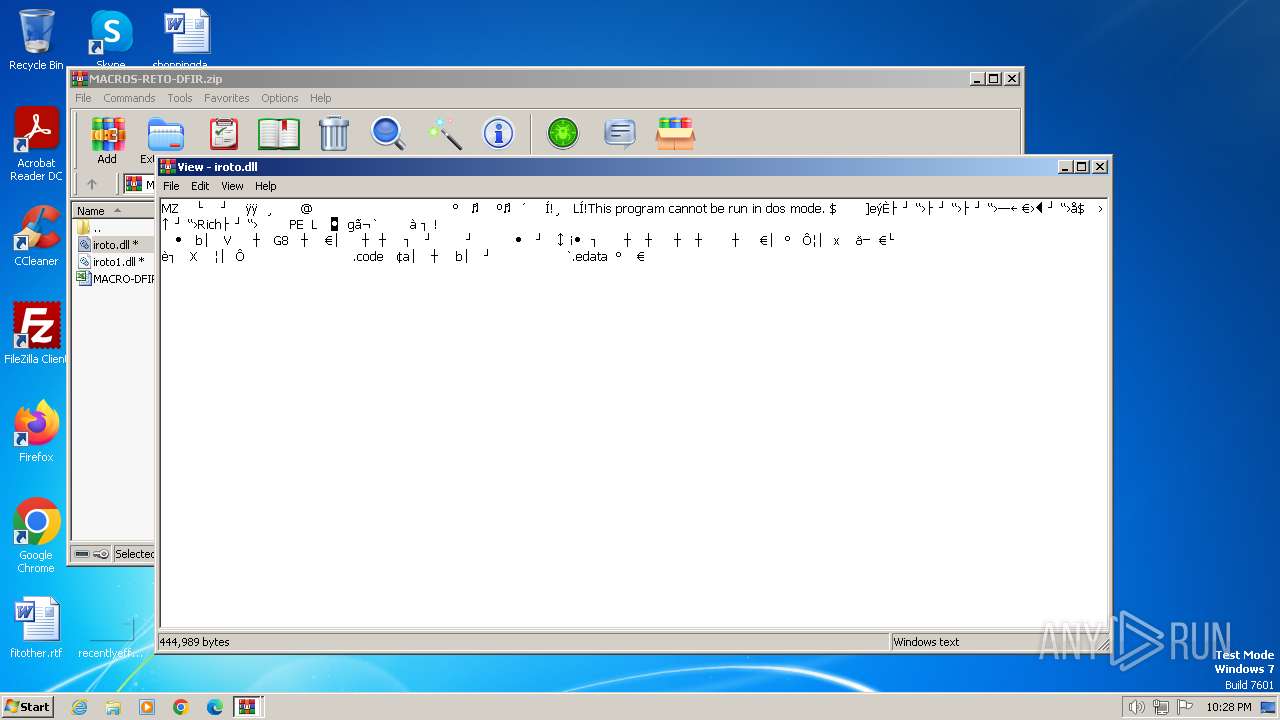
Task: Click the Test archive clipboard icon
Action: click(223, 133)
